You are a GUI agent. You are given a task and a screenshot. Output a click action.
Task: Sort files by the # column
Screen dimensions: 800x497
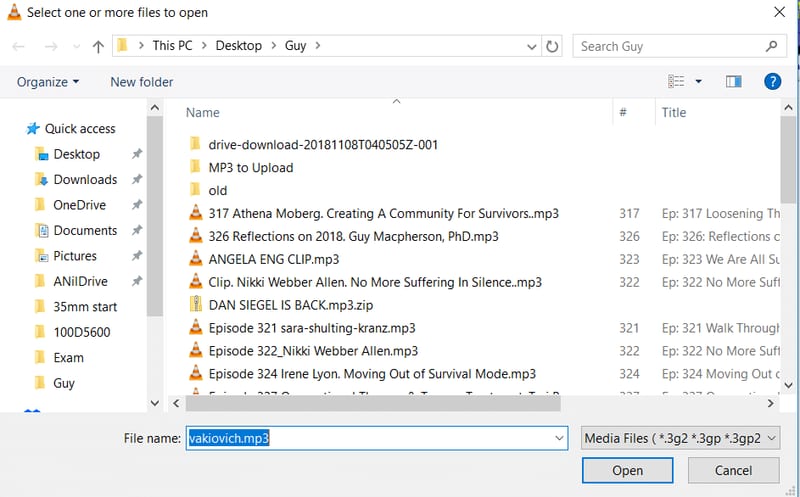point(623,112)
